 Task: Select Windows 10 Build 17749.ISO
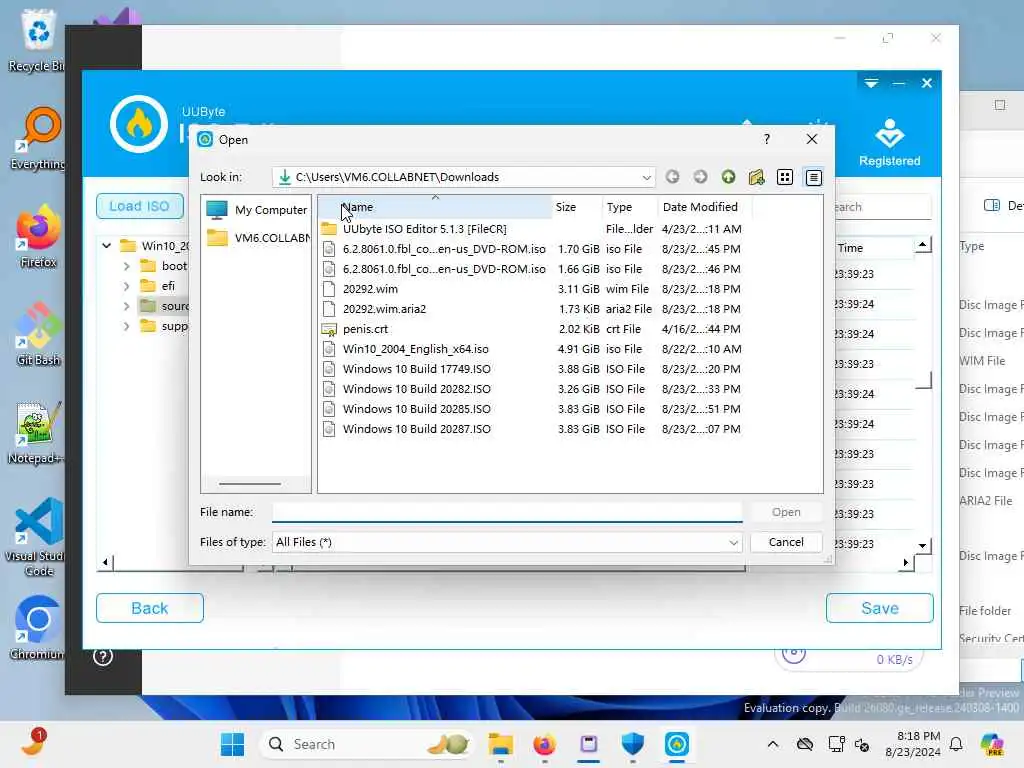point(417,369)
